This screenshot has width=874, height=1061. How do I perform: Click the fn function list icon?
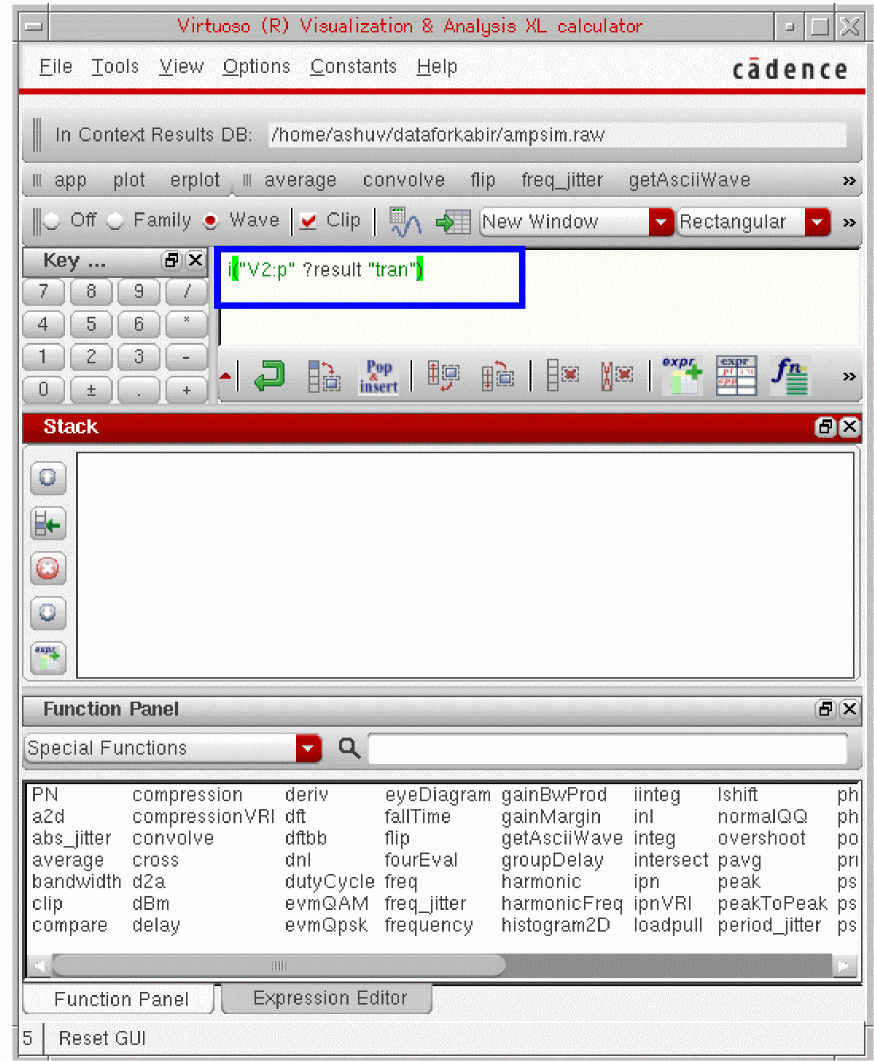789,376
